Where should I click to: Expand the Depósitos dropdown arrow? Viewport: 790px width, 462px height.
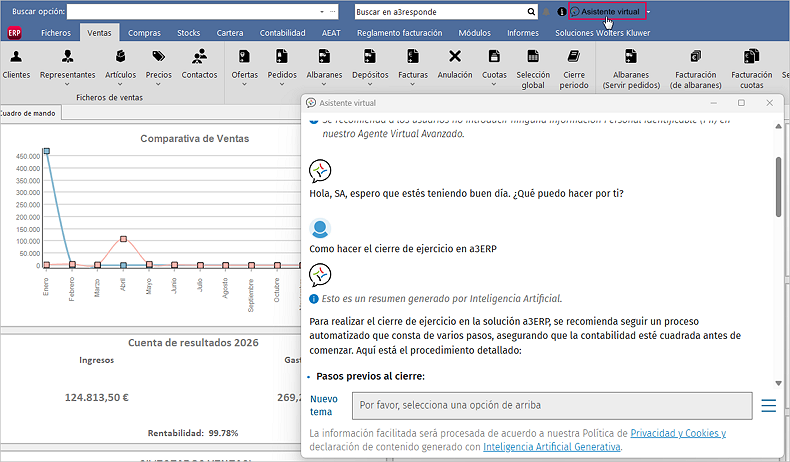pos(370,85)
